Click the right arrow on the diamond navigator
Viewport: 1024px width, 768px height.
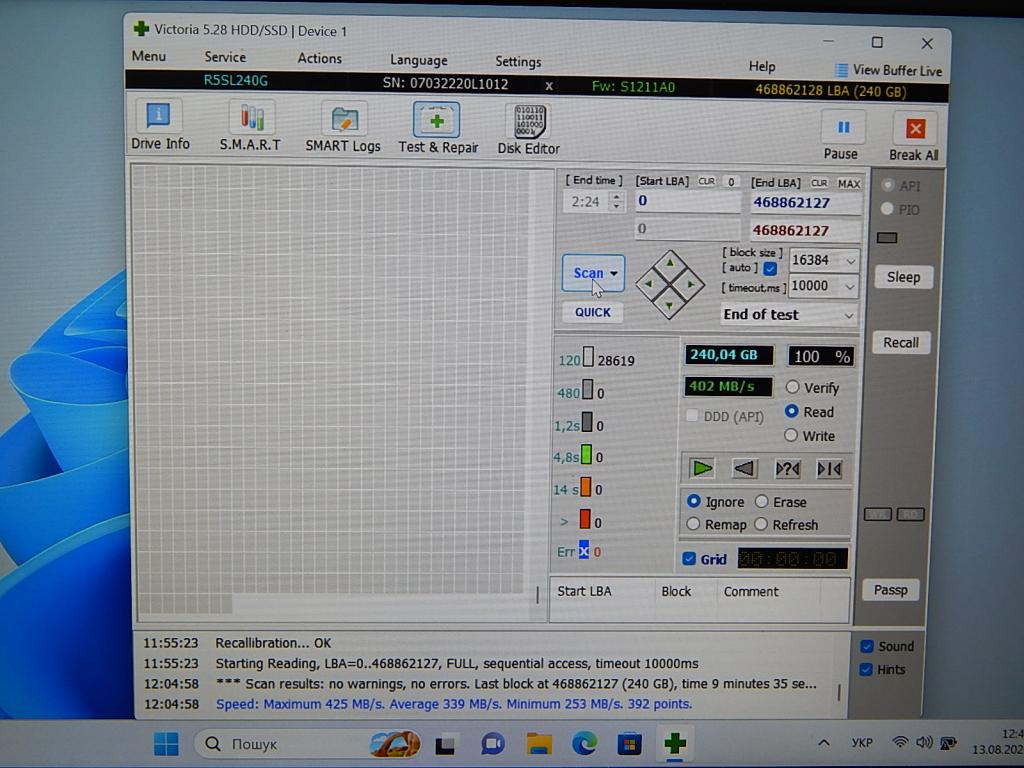point(691,284)
